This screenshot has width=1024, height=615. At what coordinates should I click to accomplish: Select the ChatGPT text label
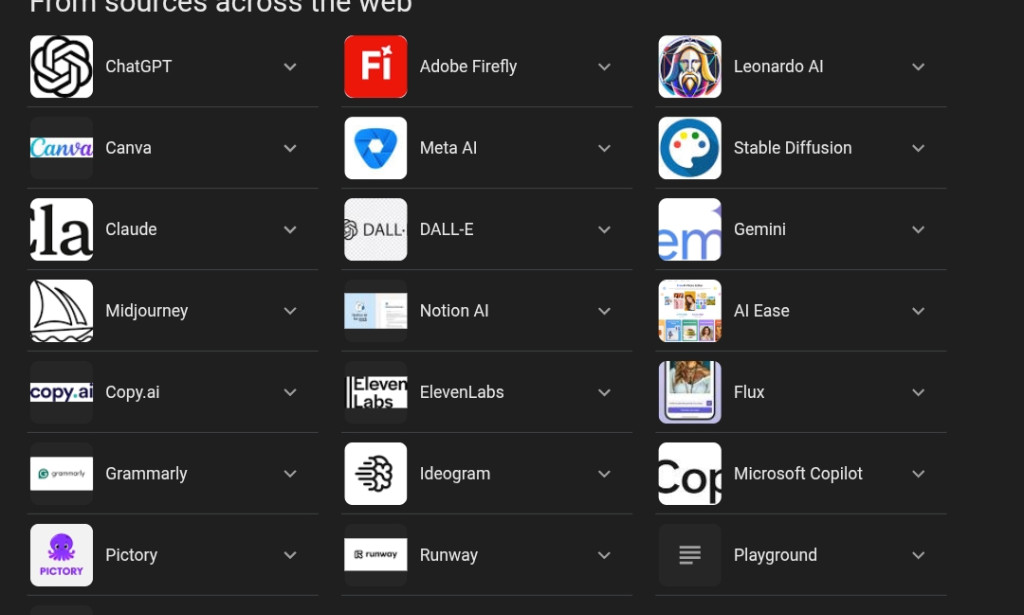tap(138, 67)
